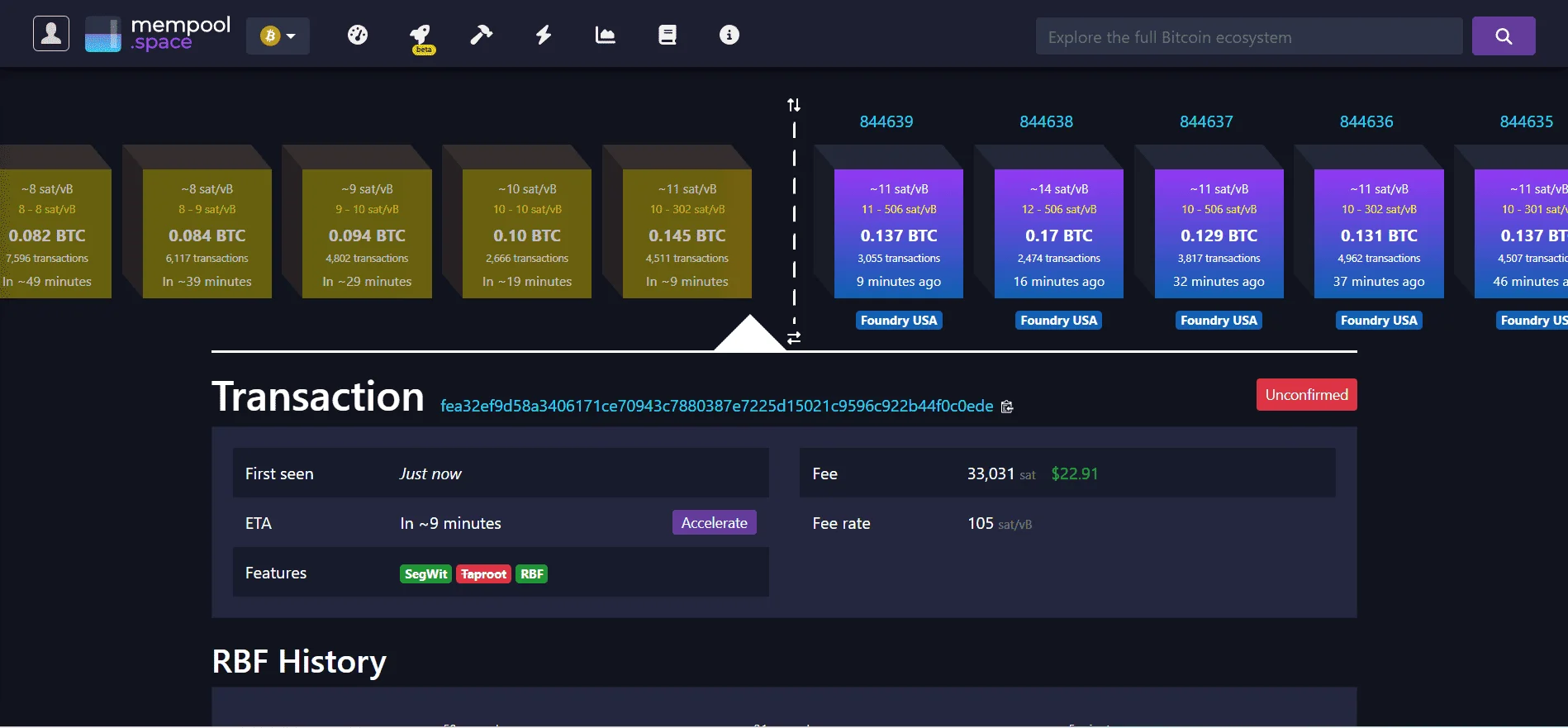Select the mined block from 37 minutes ago
Screen dimensions: 1568x728
click(1379, 234)
